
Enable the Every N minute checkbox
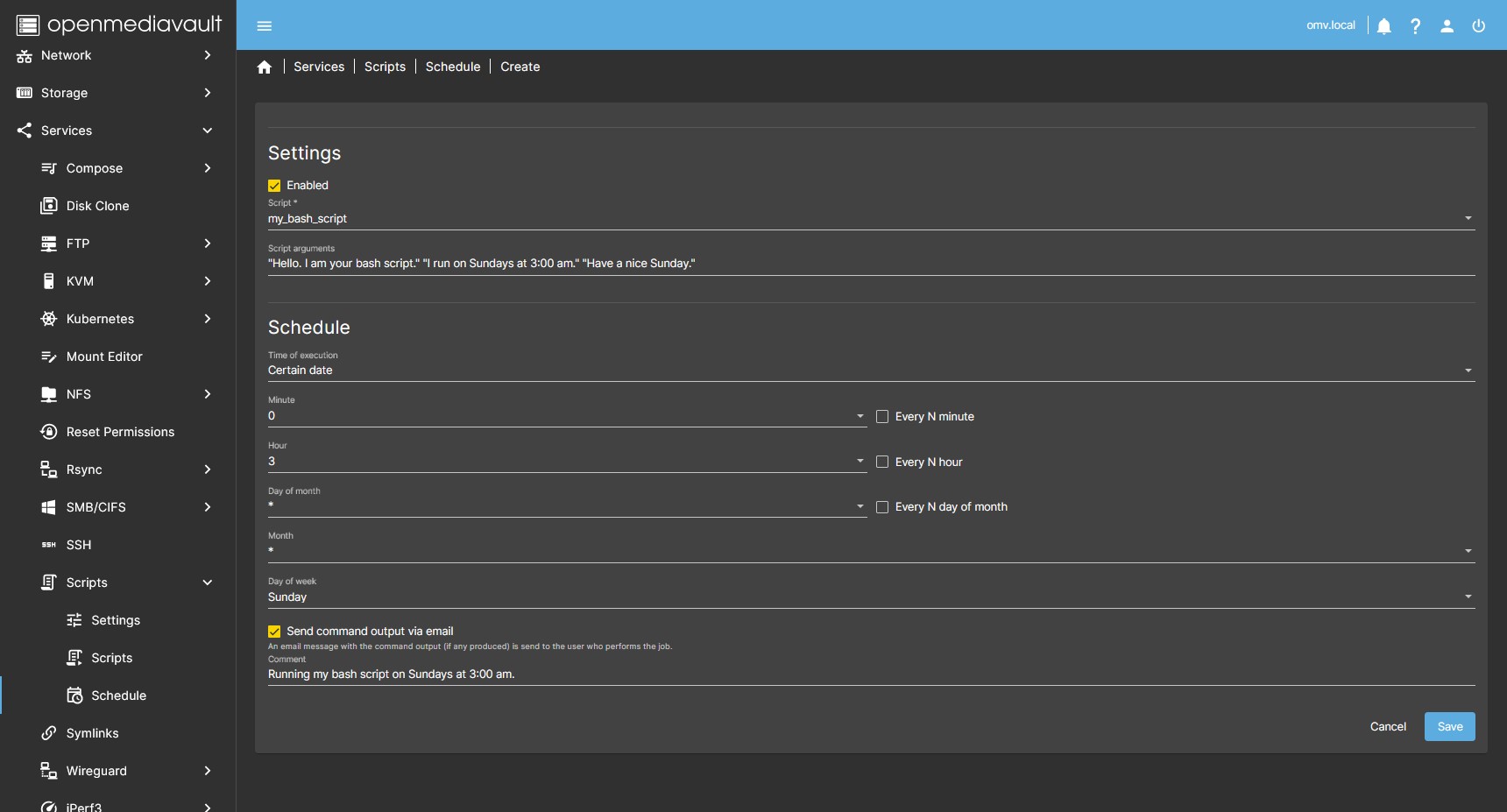882,417
